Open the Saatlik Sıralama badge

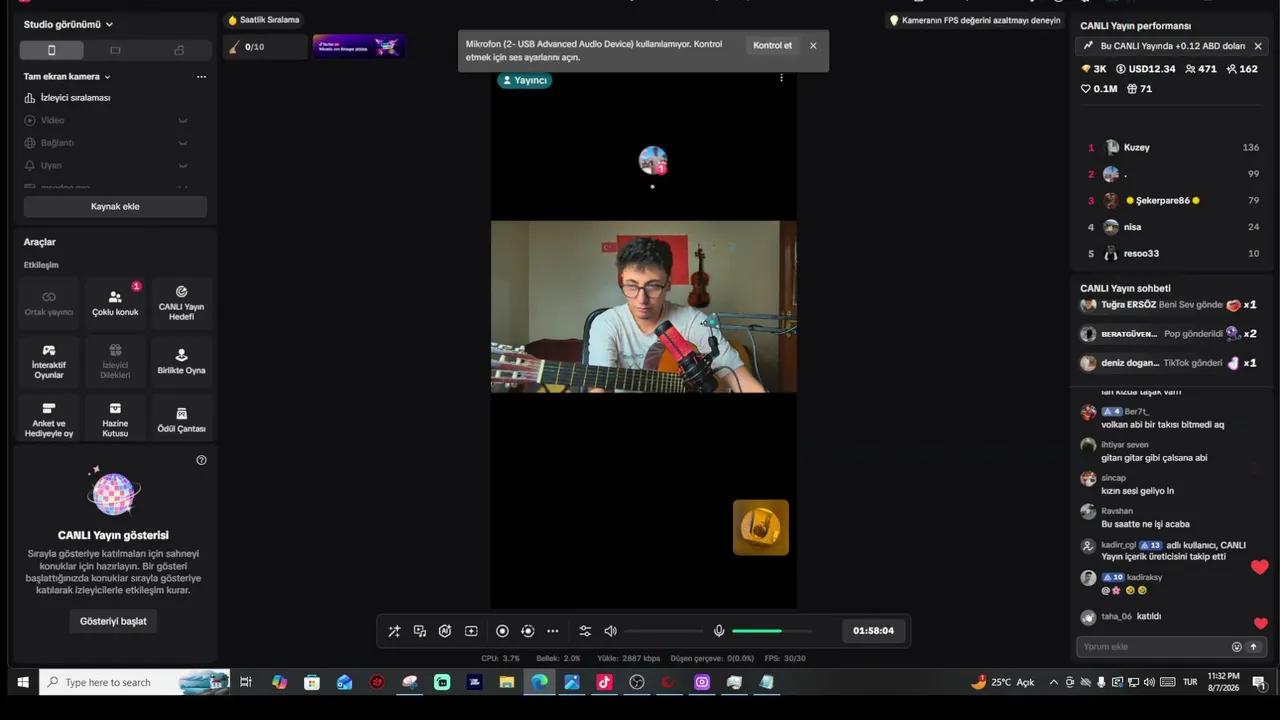(x=264, y=20)
